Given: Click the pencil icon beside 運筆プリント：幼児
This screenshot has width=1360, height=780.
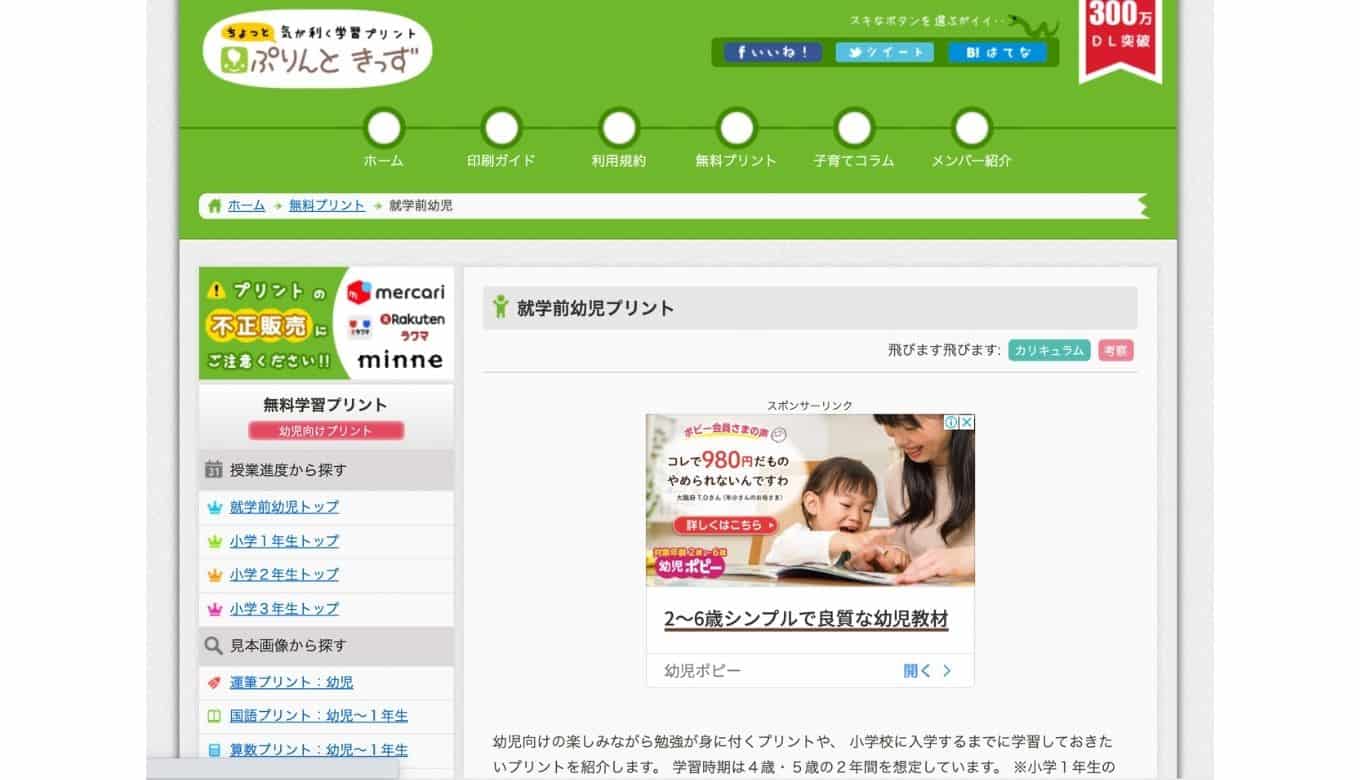Looking at the screenshot, I should pyautogui.click(x=213, y=681).
